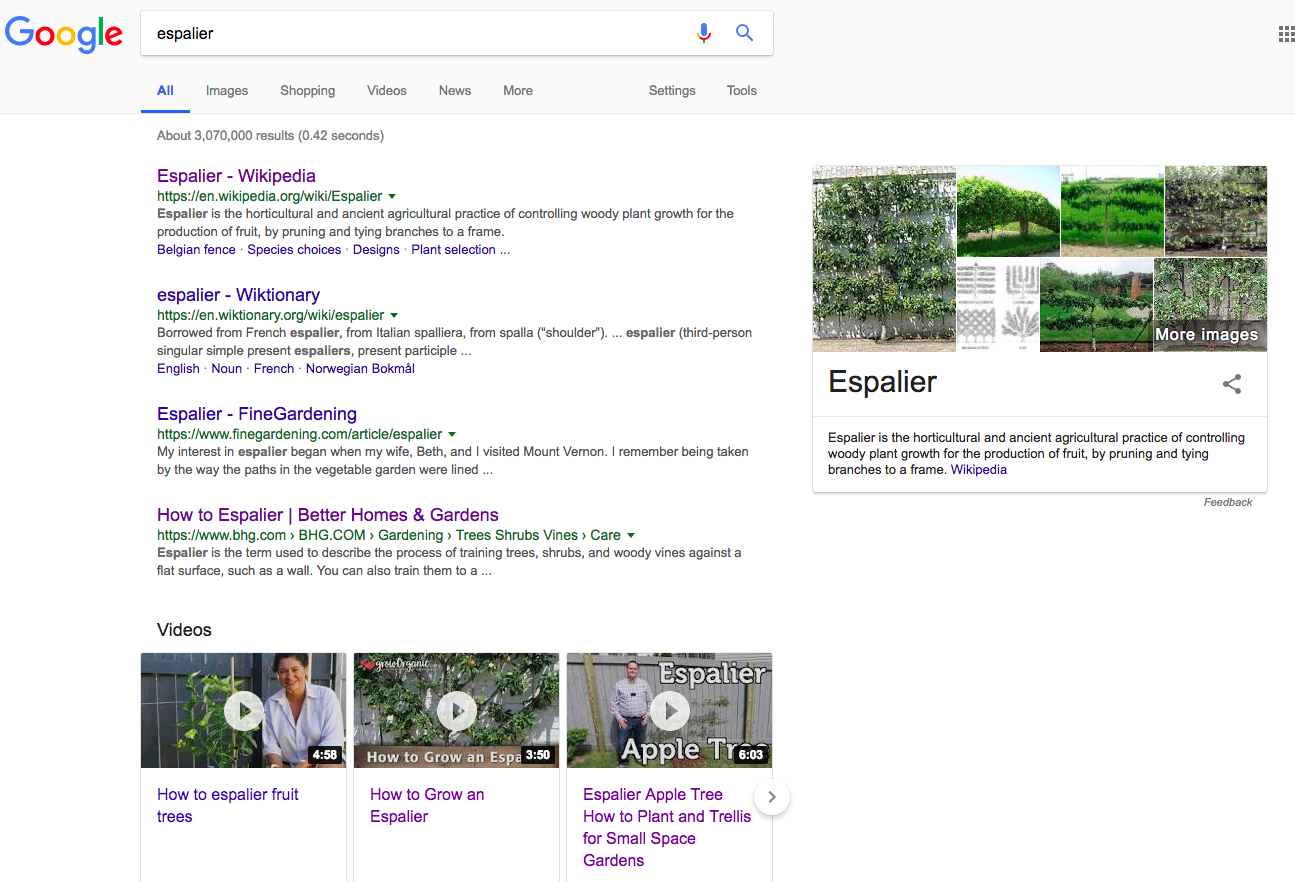
Task: Click the Google logo
Action: (64, 34)
